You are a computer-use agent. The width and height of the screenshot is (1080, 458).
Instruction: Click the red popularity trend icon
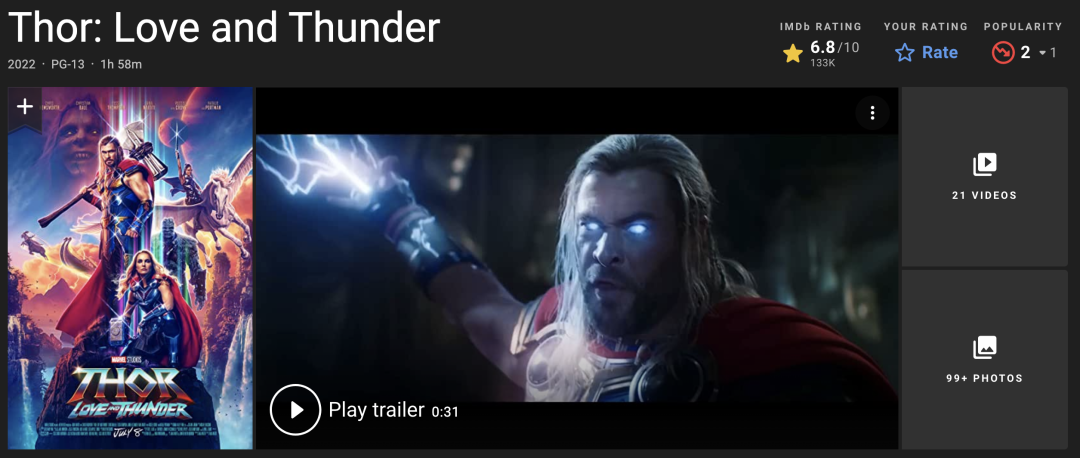[1002, 53]
